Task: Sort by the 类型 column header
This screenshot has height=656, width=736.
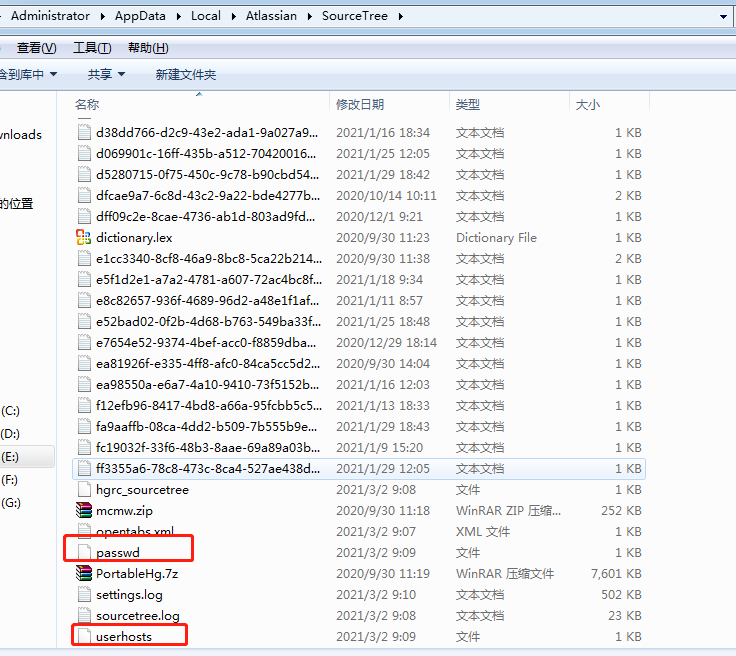Action: click(510, 104)
